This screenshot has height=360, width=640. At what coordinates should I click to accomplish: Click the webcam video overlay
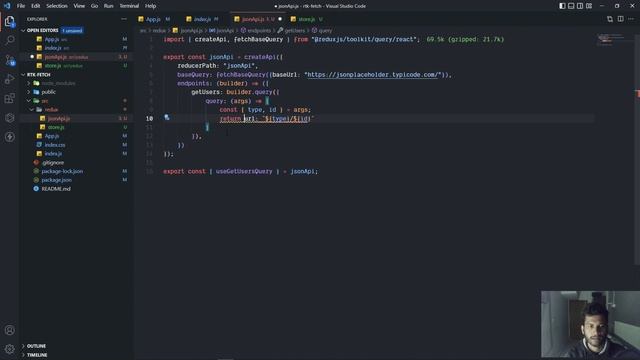coord(590,324)
